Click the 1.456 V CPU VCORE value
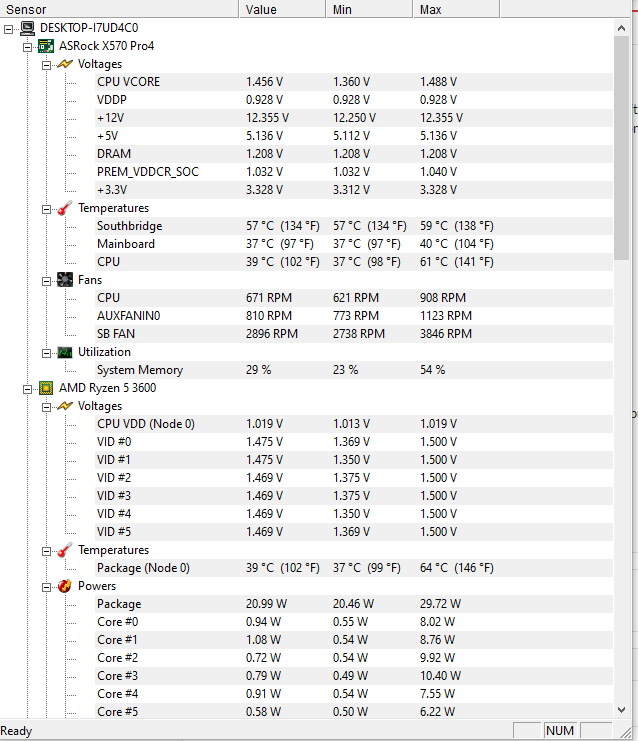This screenshot has width=638, height=741. (264, 82)
